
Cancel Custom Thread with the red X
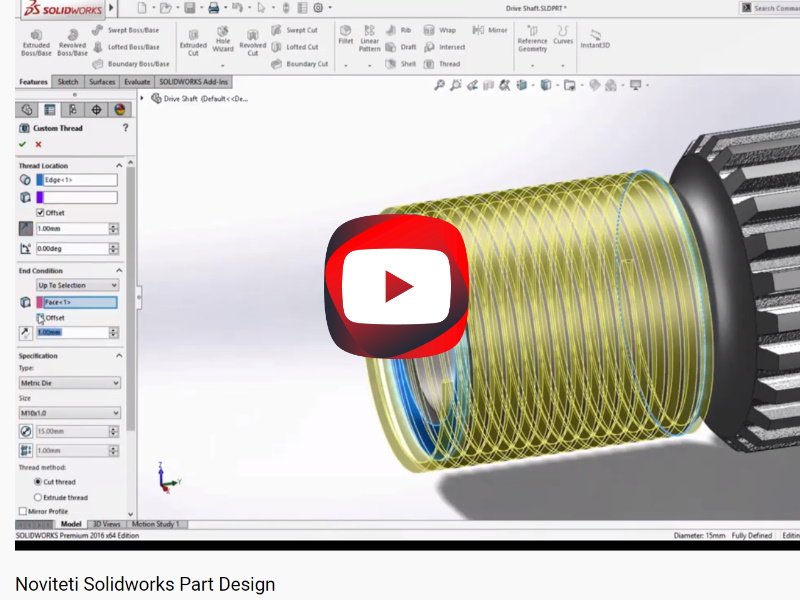pyautogui.click(x=38, y=144)
